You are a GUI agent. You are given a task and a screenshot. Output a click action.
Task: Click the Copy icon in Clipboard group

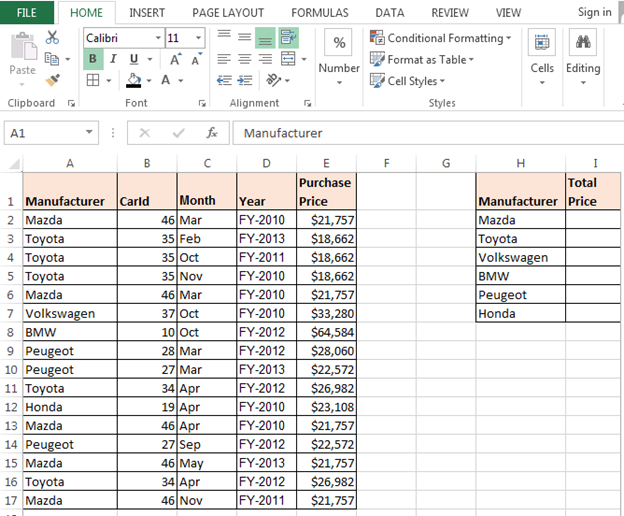[x=52, y=59]
